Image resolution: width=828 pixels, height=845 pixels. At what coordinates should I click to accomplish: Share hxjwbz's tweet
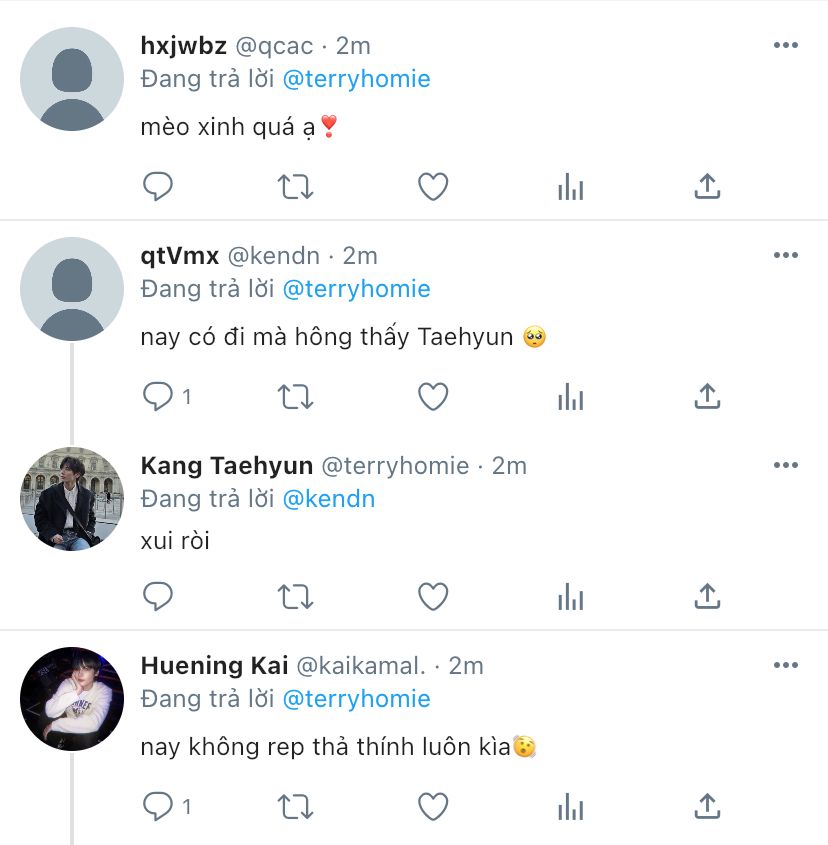click(x=707, y=186)
